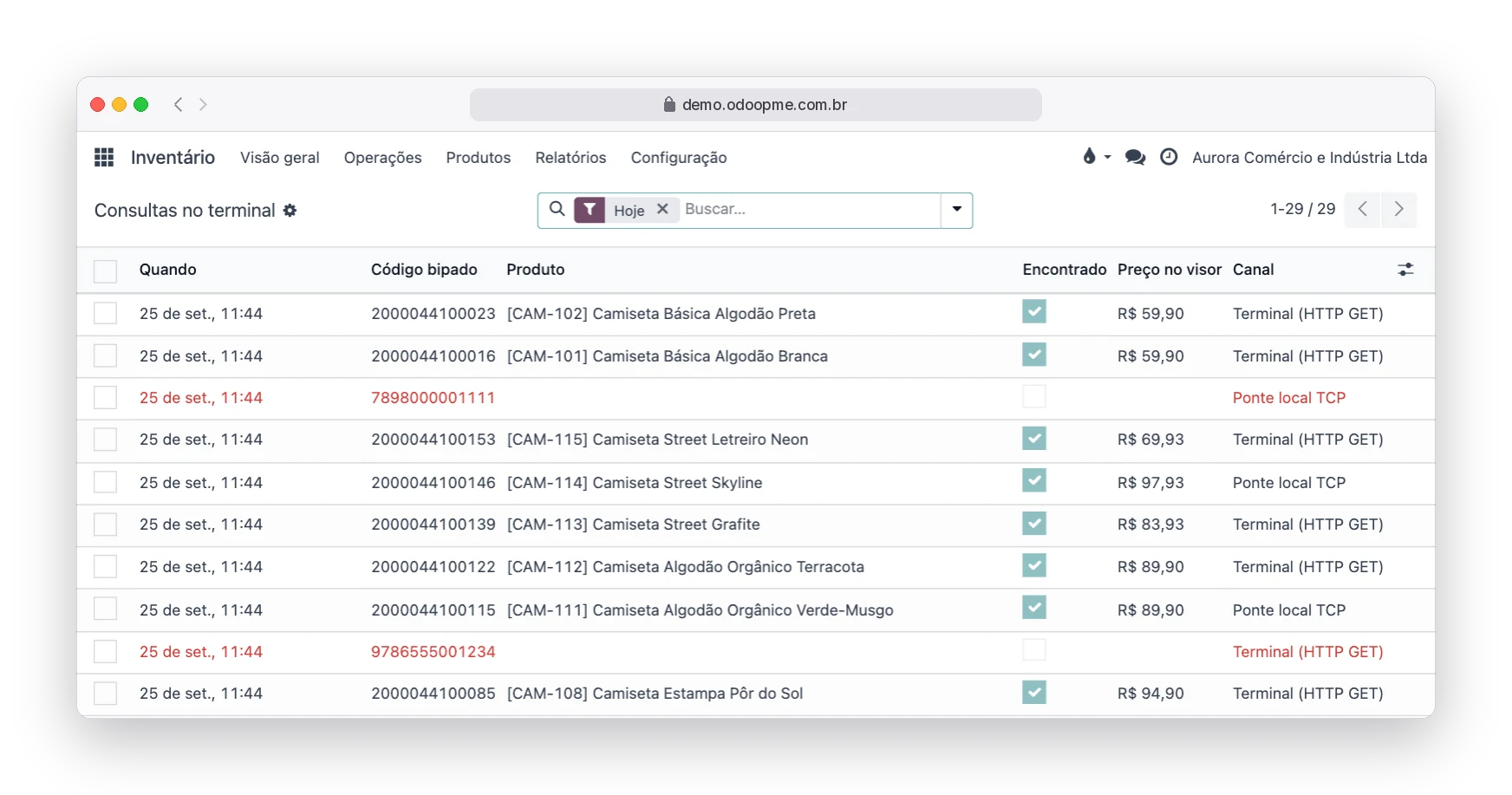Click the browser back arrow
The height and width of the screenshot is (795, 1512).
point(178,104)
